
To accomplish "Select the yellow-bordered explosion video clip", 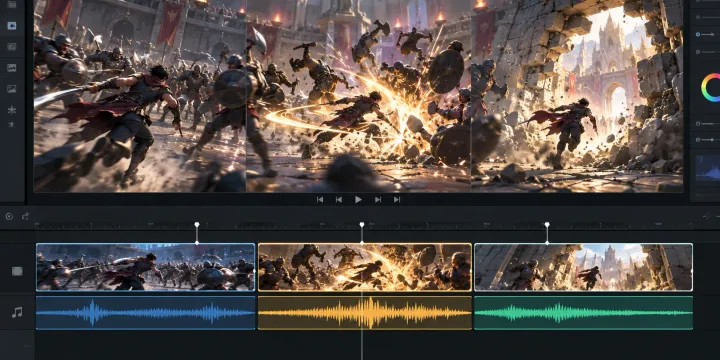I will pos(365,267).
